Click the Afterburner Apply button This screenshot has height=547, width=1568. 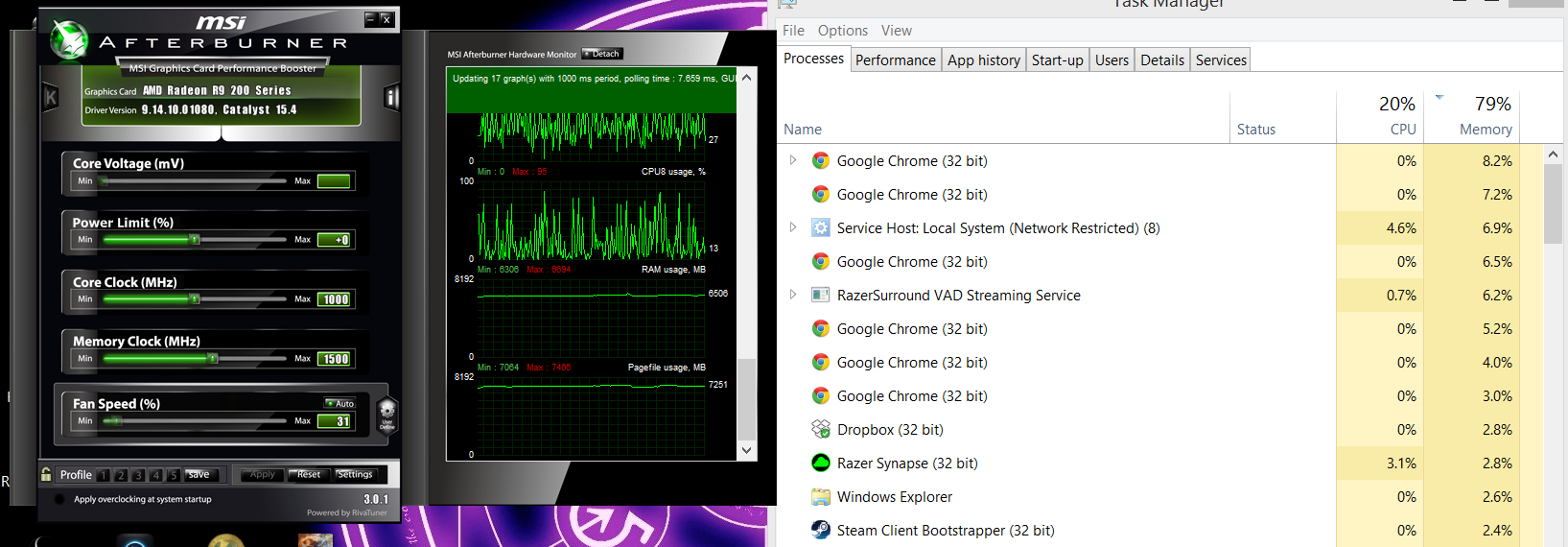tap(262, 475)
